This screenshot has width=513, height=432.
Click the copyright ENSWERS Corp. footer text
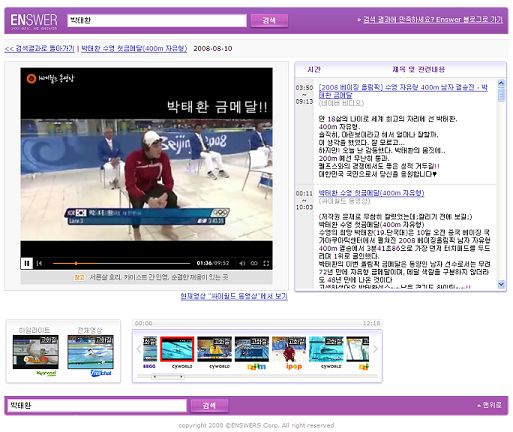point(256,425)
